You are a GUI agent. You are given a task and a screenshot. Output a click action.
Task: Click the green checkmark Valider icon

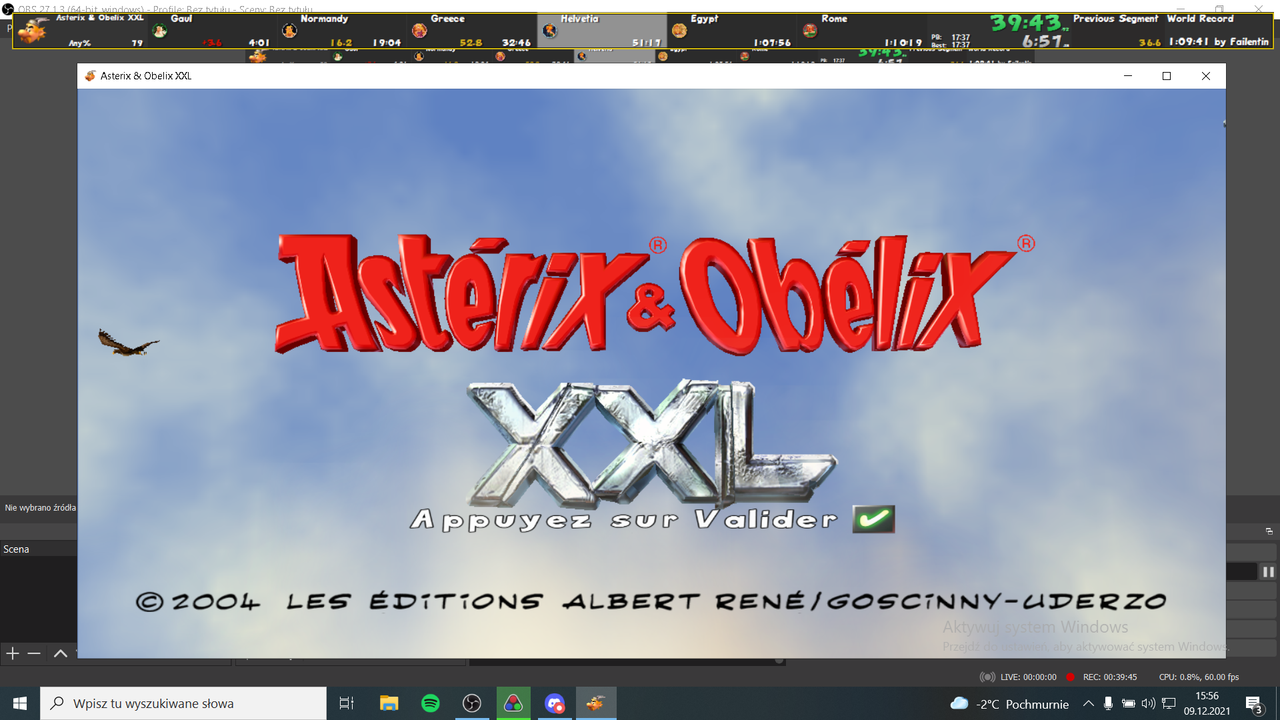pyautogui.click(x=873, y=519)
